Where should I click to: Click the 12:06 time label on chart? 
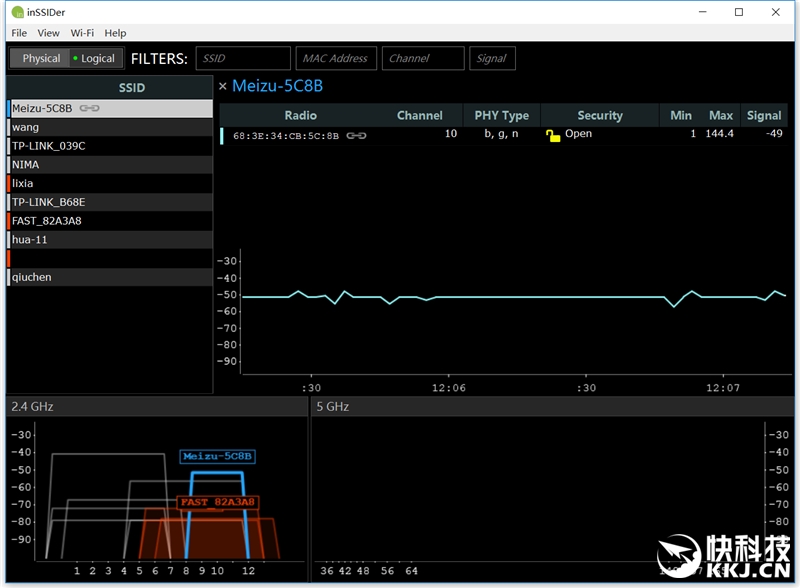coord(449,388)
